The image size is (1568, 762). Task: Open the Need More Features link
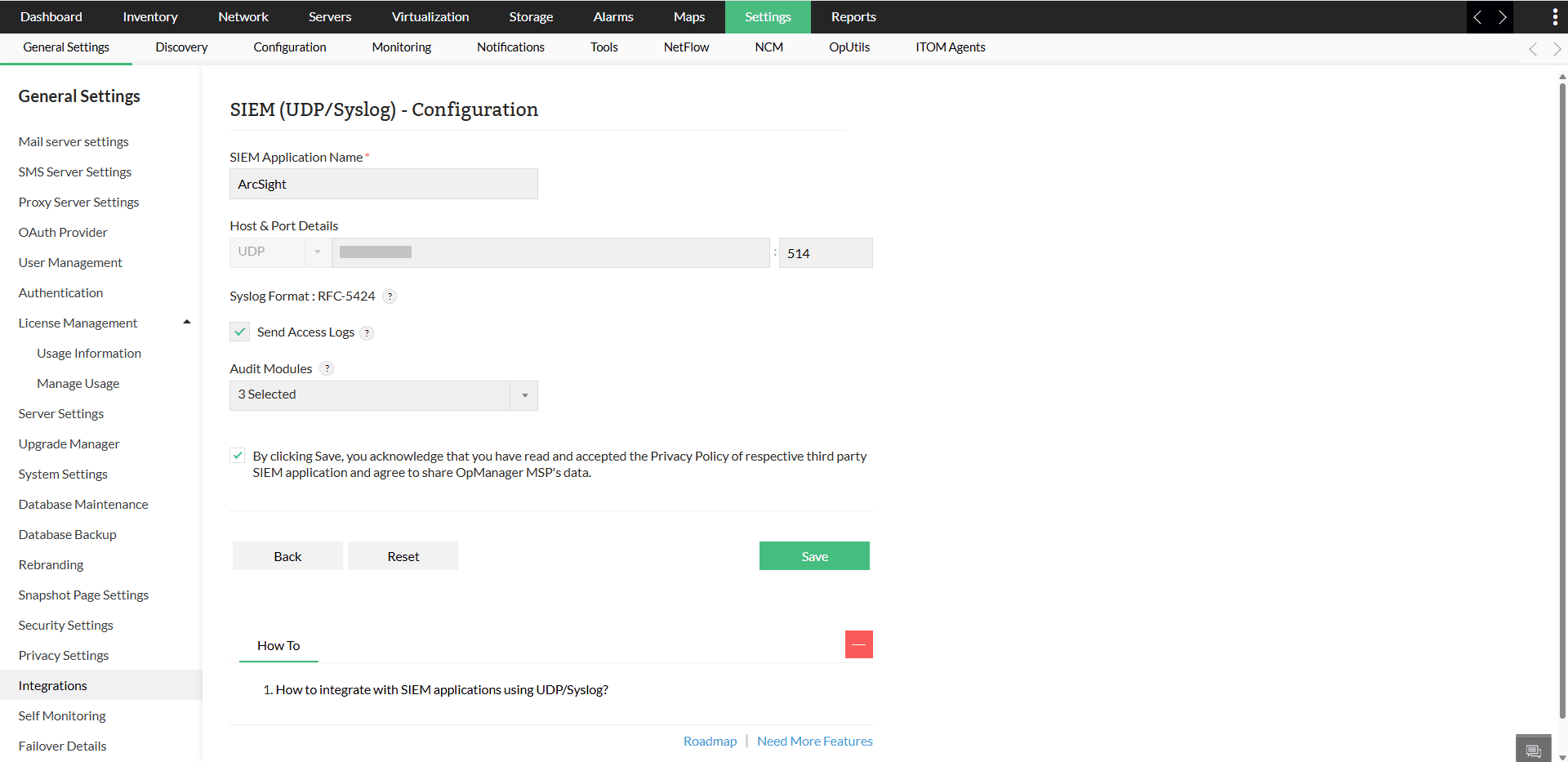click(814, 741)
